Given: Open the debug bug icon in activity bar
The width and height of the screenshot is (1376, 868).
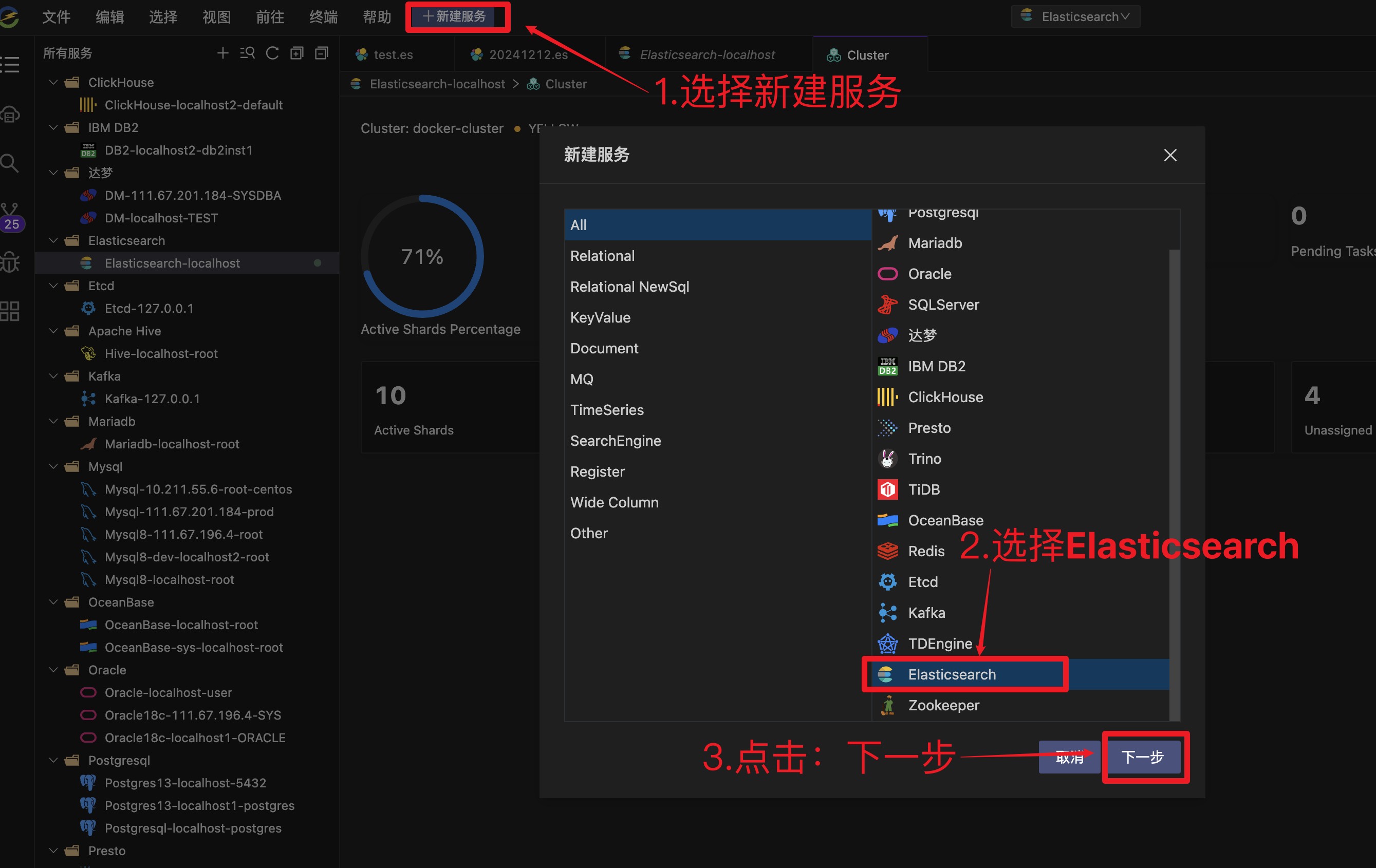Looking at the screenshot, I should click(x=10, y=262).
